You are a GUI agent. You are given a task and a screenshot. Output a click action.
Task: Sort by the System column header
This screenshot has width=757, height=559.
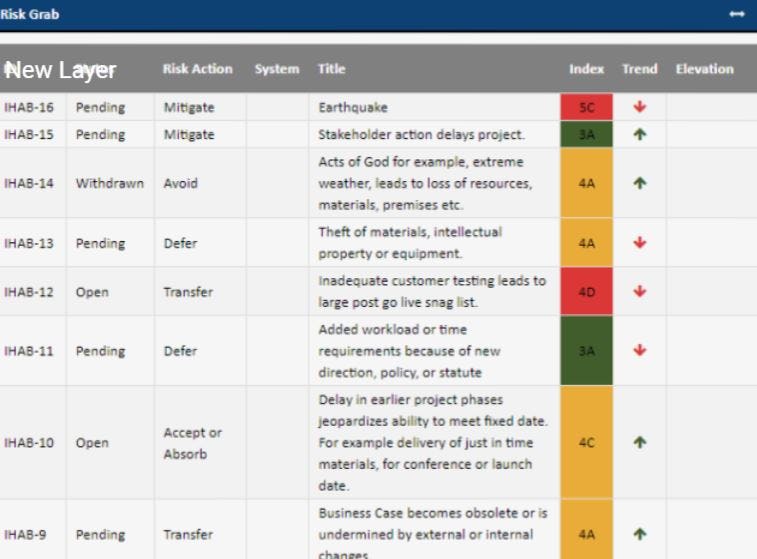(277, 69)
